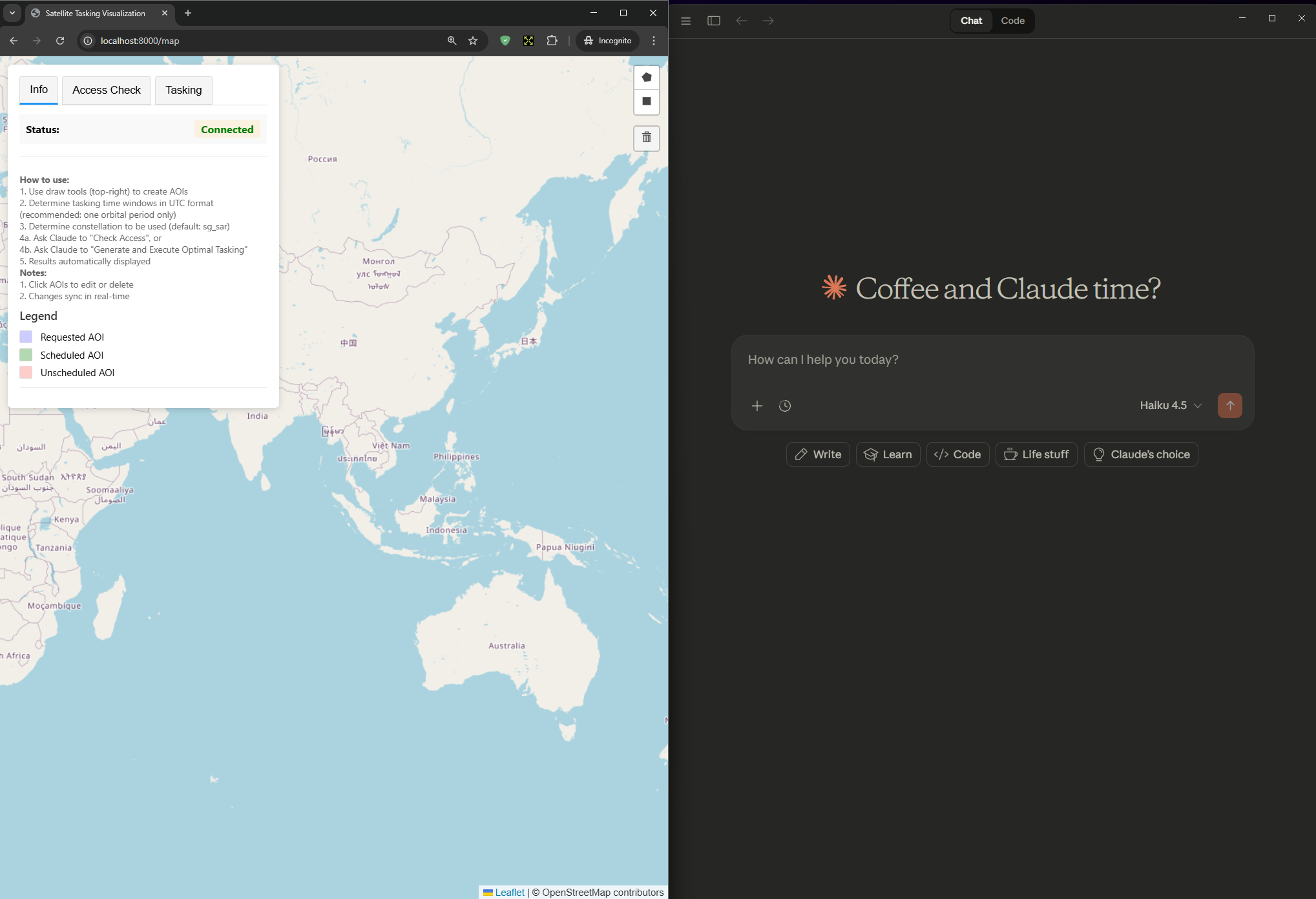Viewport: 1316px width, 899px height.
Task: Open the browser extensions puzzle icon
Action: (x=552, y=41)
